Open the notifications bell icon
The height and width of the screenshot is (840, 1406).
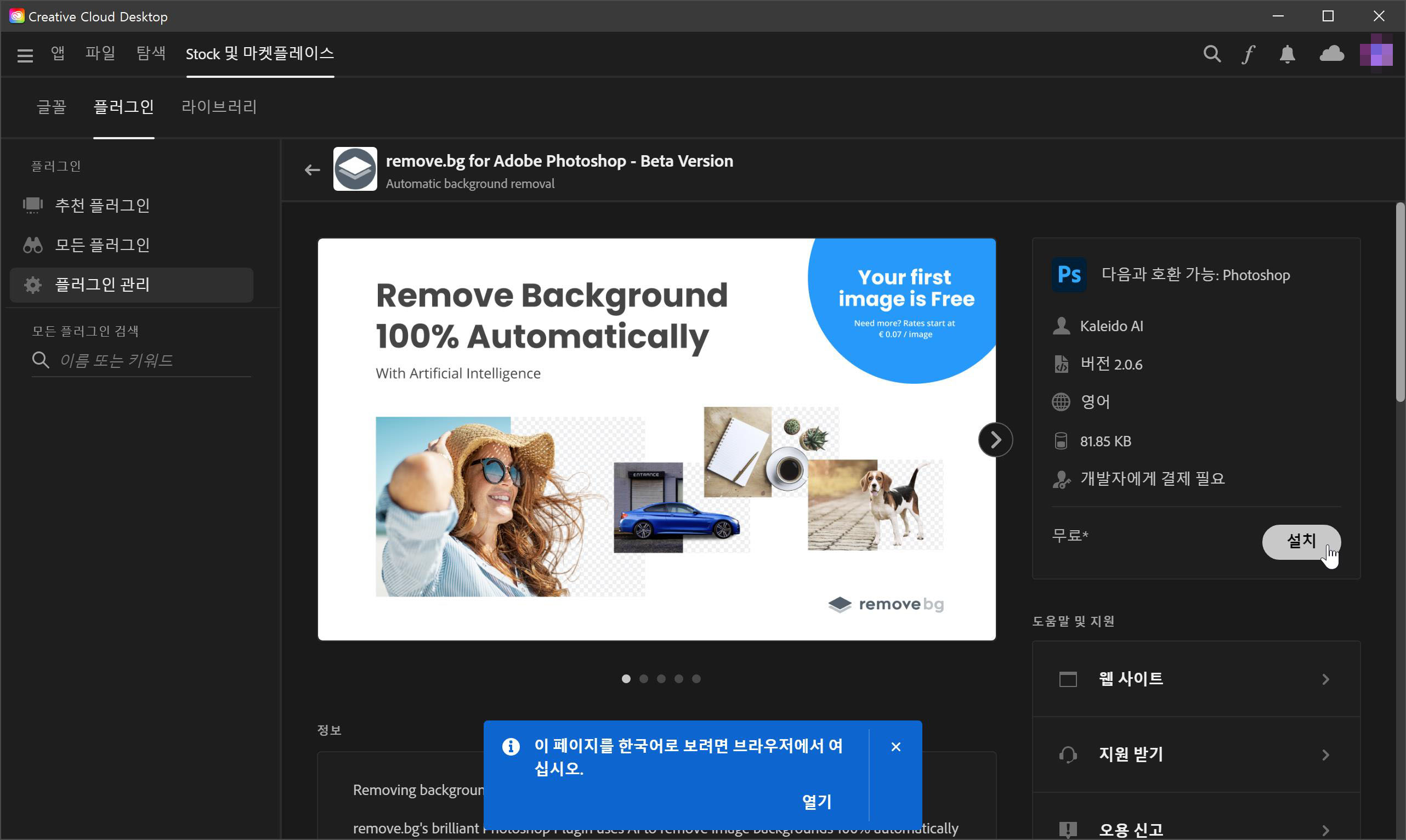[1287, 54]
